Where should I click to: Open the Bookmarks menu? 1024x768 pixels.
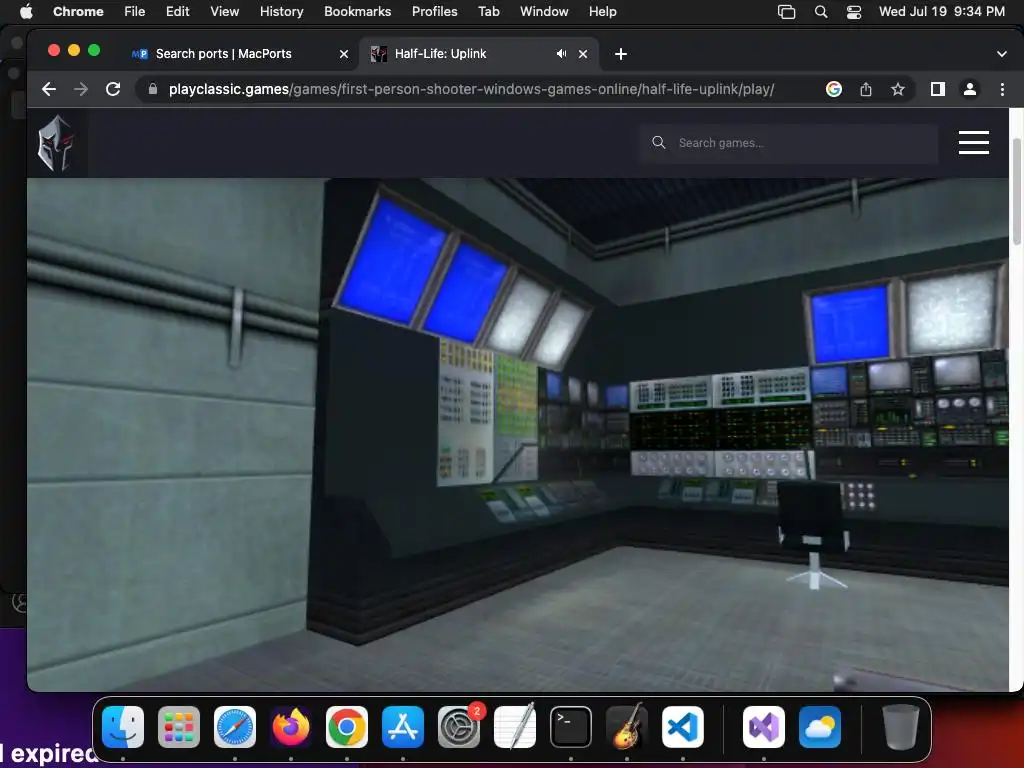click(357, 12)
